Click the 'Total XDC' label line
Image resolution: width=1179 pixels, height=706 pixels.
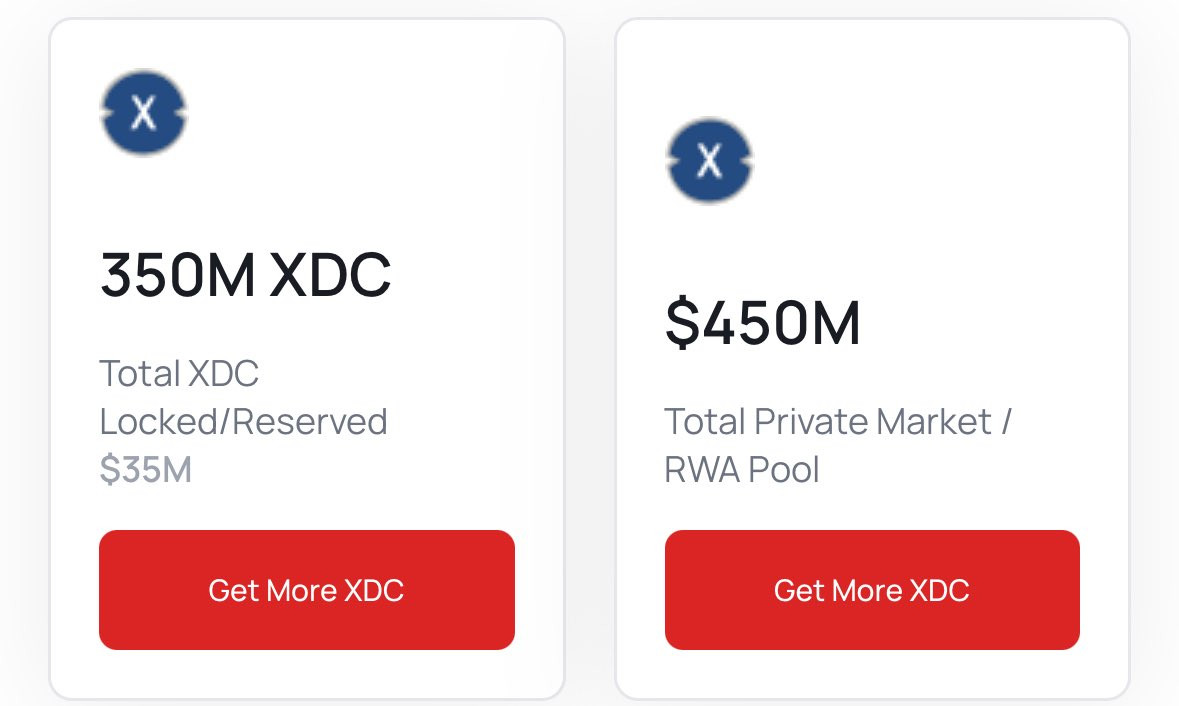179,374
